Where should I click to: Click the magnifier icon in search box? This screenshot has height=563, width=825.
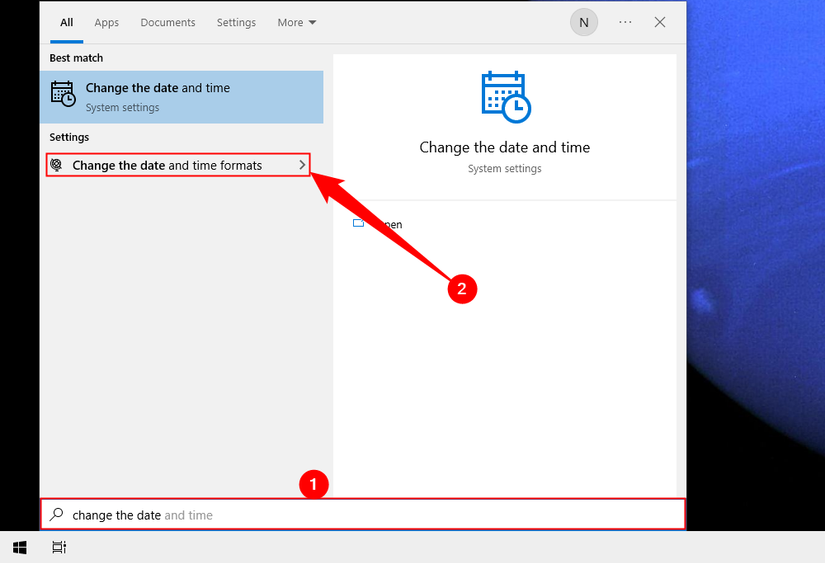coord(57,515)
